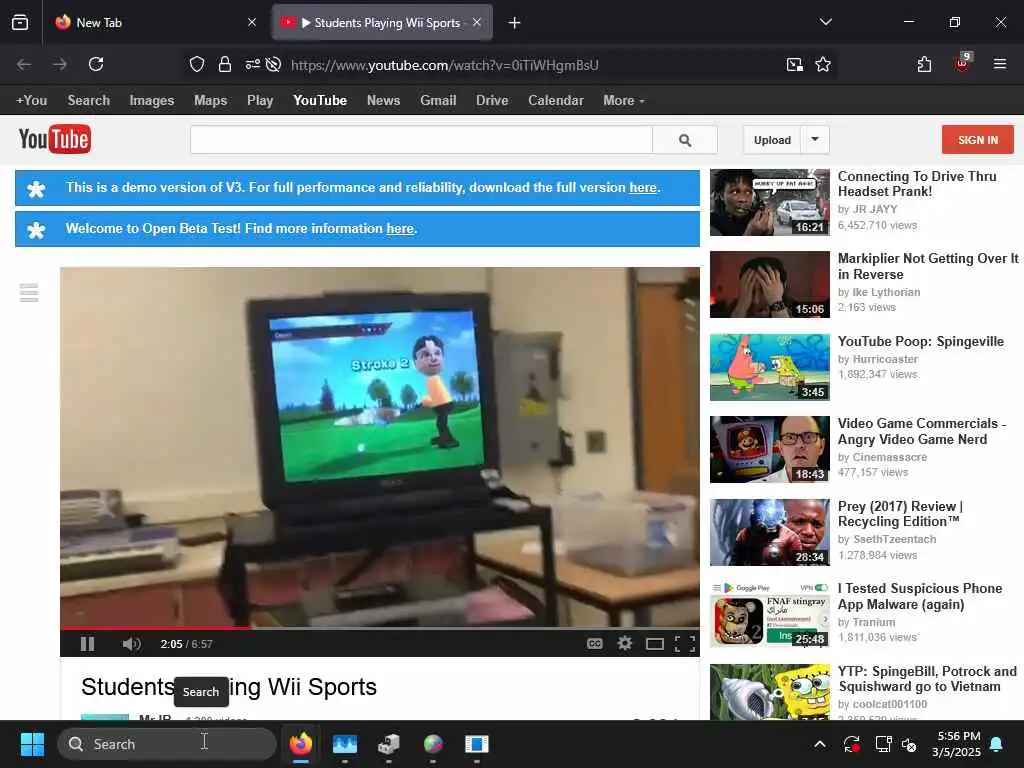Image resolution: width=1024 pixels, height=768 pixels.
Task: Select Play in the Google bar
Action: (260, 101)
